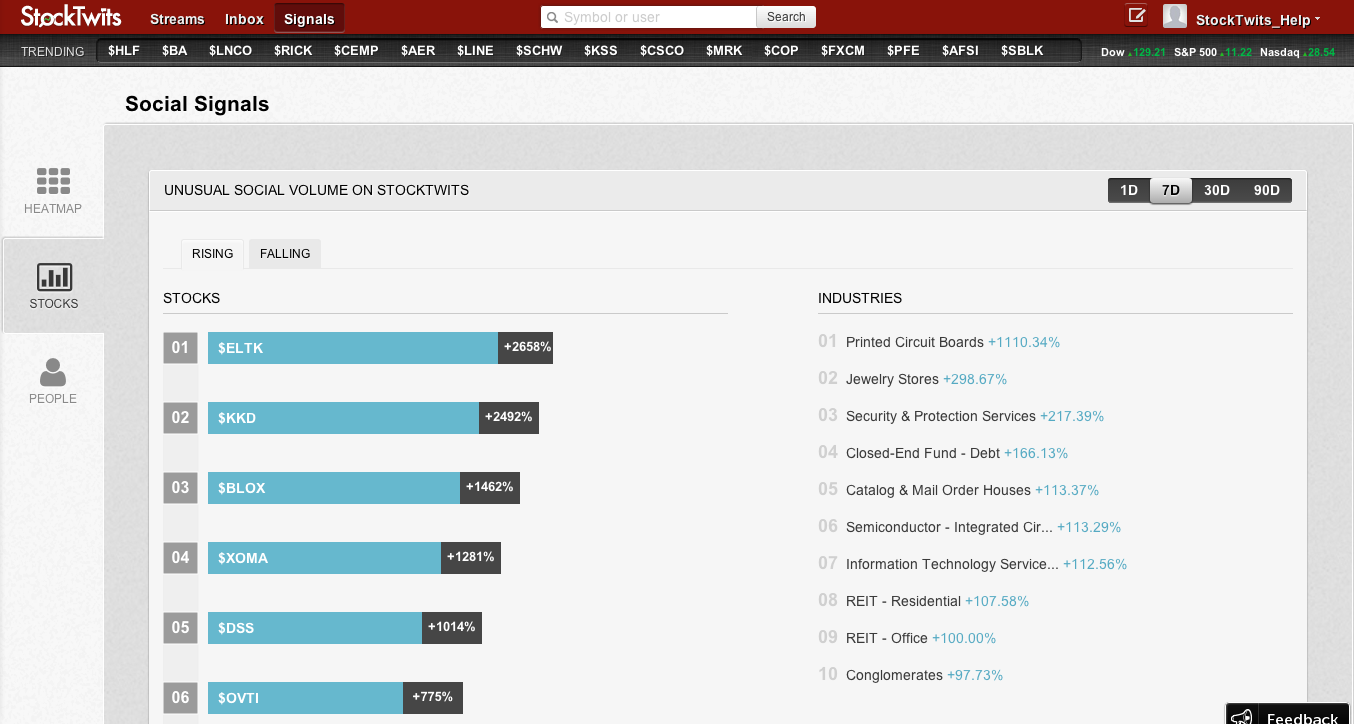Select the Stocks bar chart icon

tap(53, 277)
